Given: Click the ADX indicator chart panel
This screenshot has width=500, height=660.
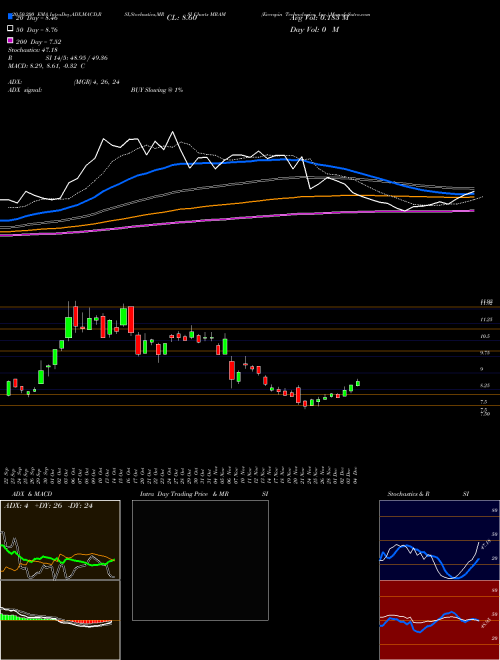Looking at the screenshot, I should [x=60, y=540].
